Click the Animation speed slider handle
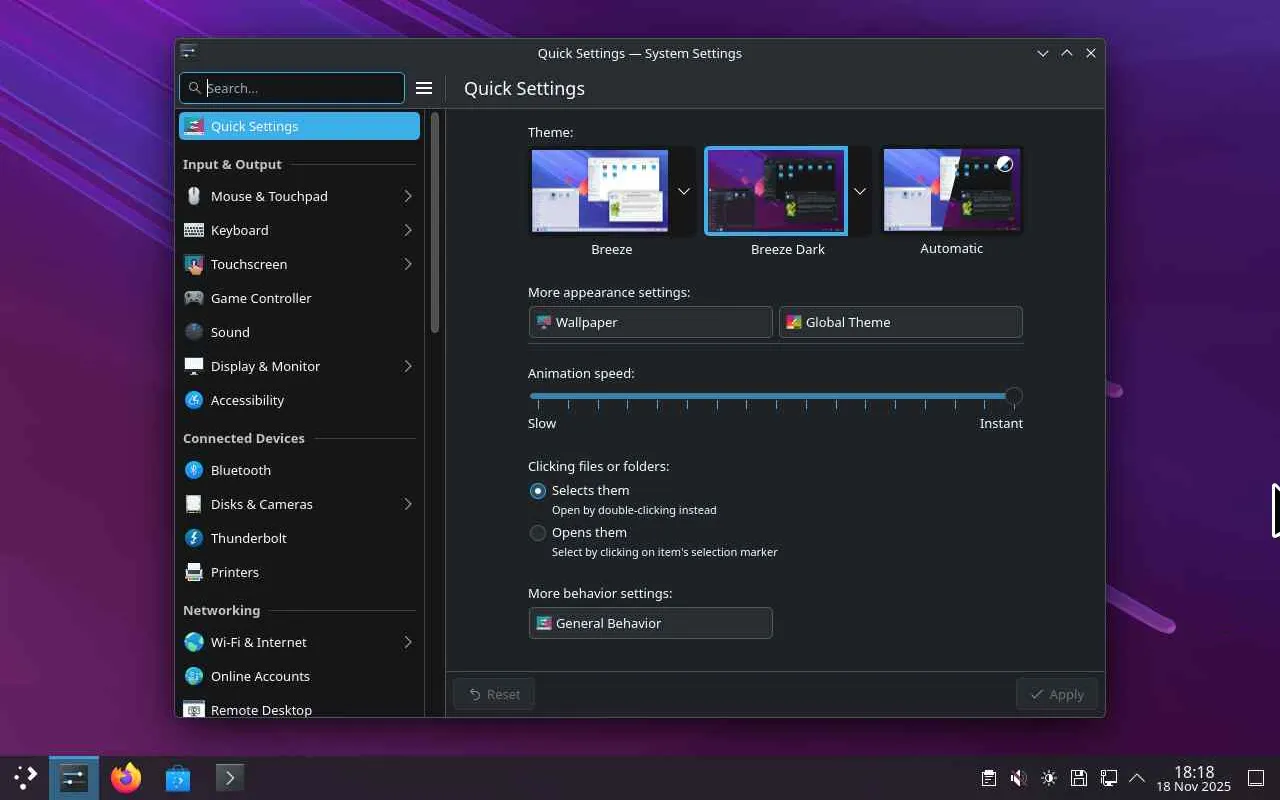Viewport: 1280px width, 800px height. tap(1013, 396)
